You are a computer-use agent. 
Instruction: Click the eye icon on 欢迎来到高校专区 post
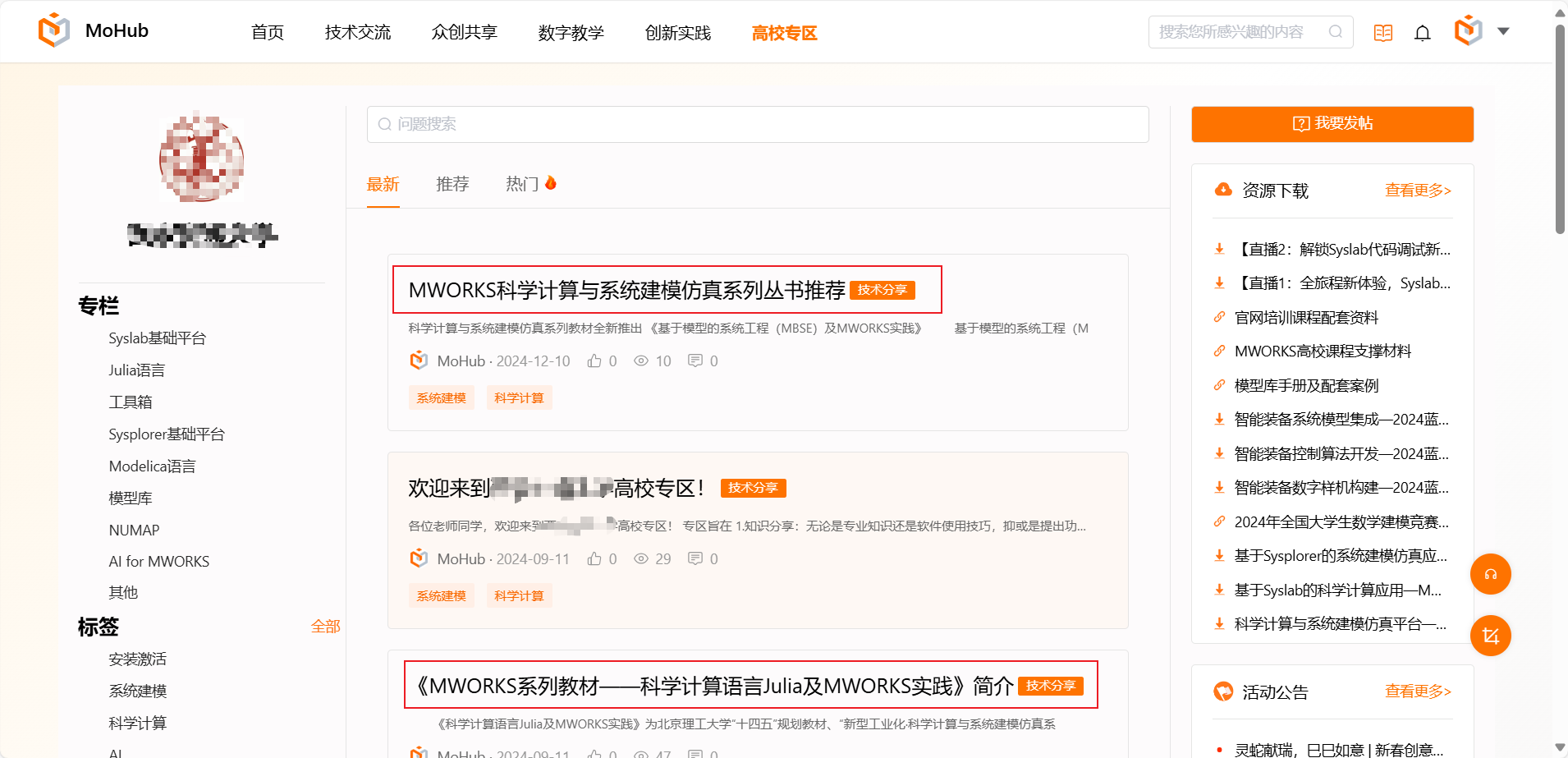641,559
